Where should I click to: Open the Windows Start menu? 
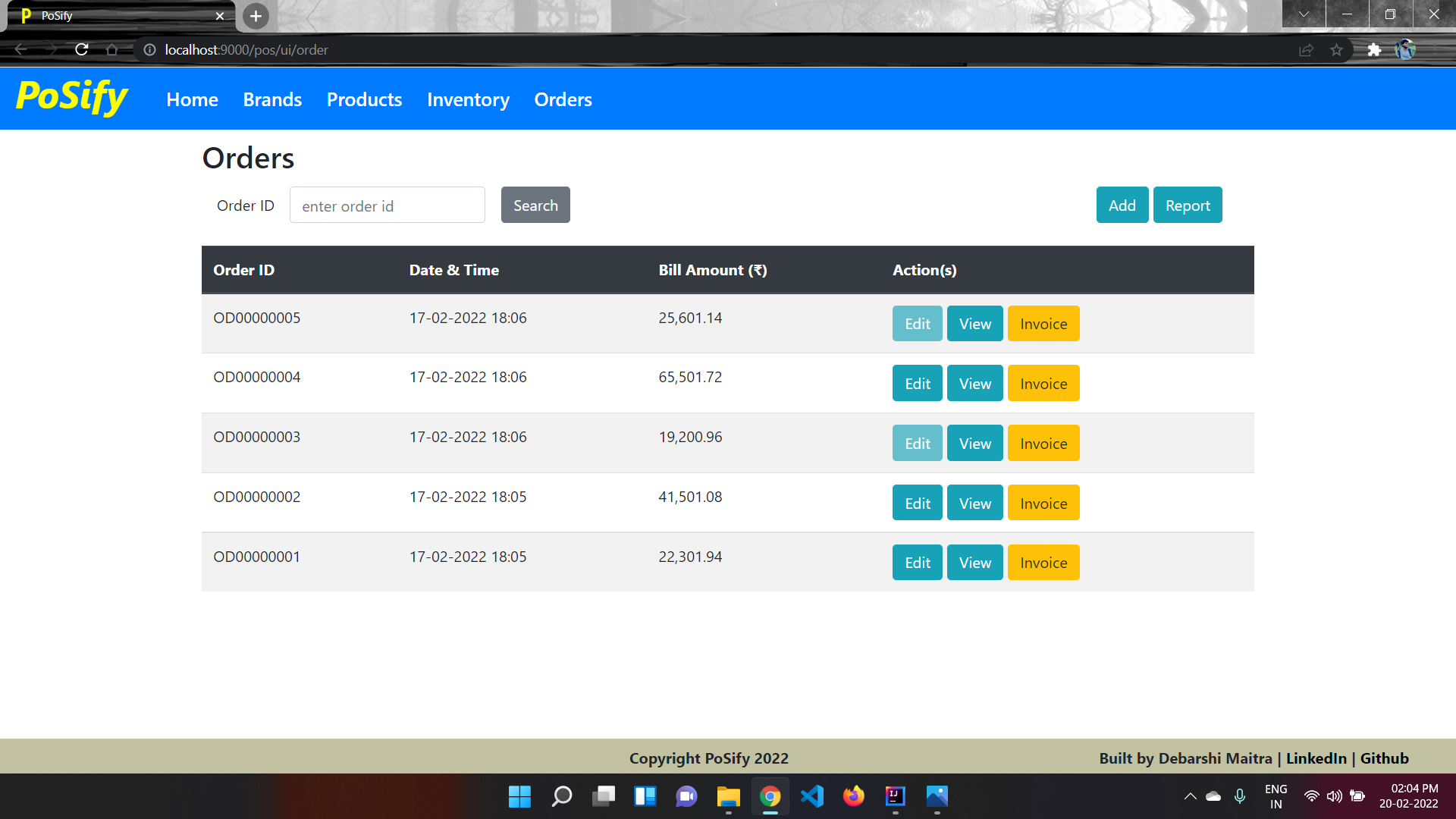[519, 796]
